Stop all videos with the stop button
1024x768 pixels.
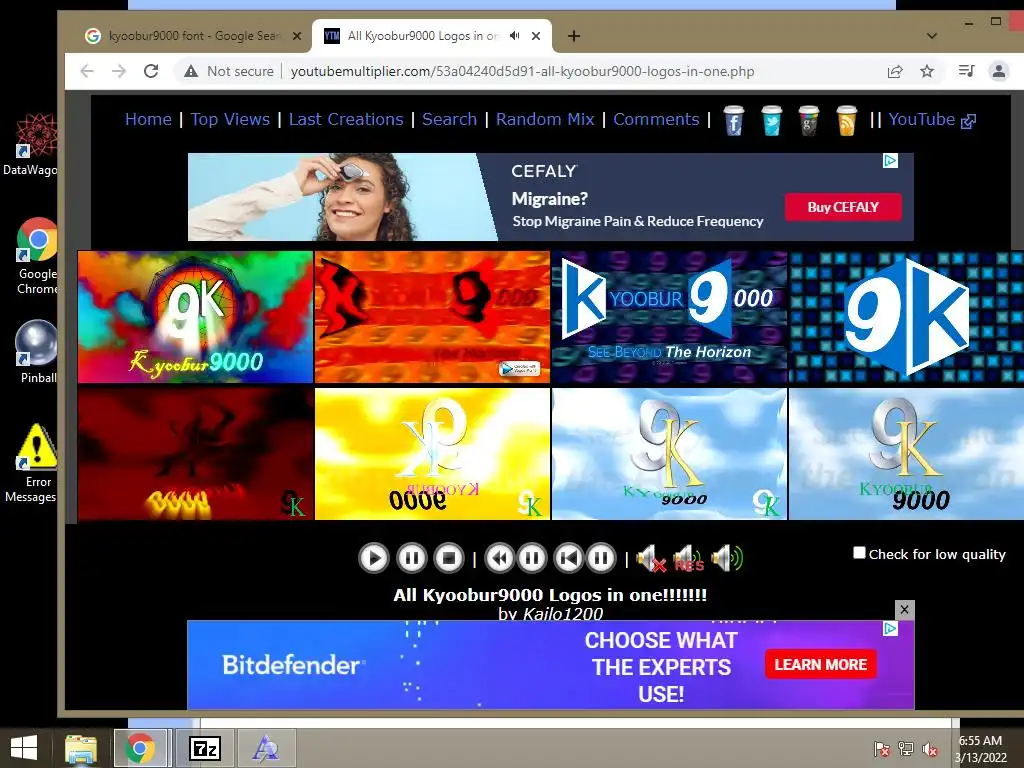pyautogui.click(x=449, y=558)
